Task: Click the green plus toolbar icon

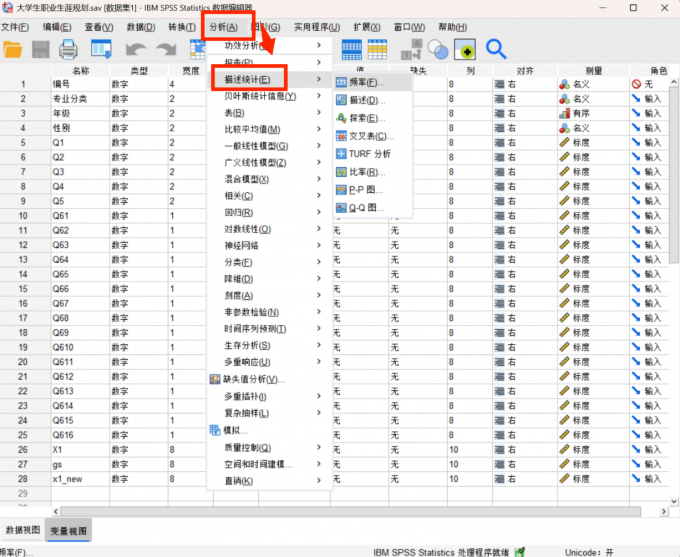Action: (465, 49)
